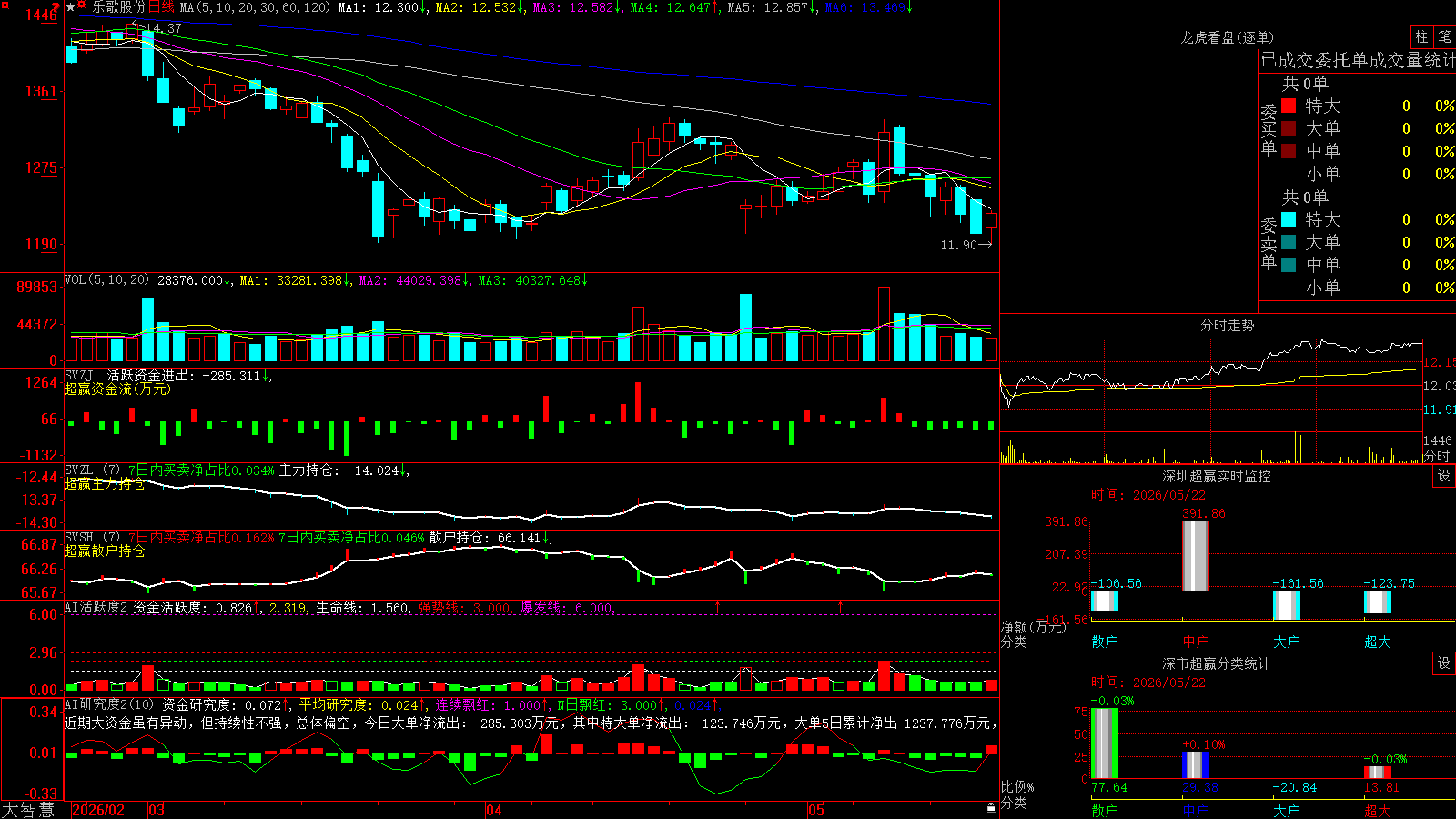
Task: Click the dark red 大单 swatch under 委买单
Action: pyautogui.click(x=1289, y=128)
